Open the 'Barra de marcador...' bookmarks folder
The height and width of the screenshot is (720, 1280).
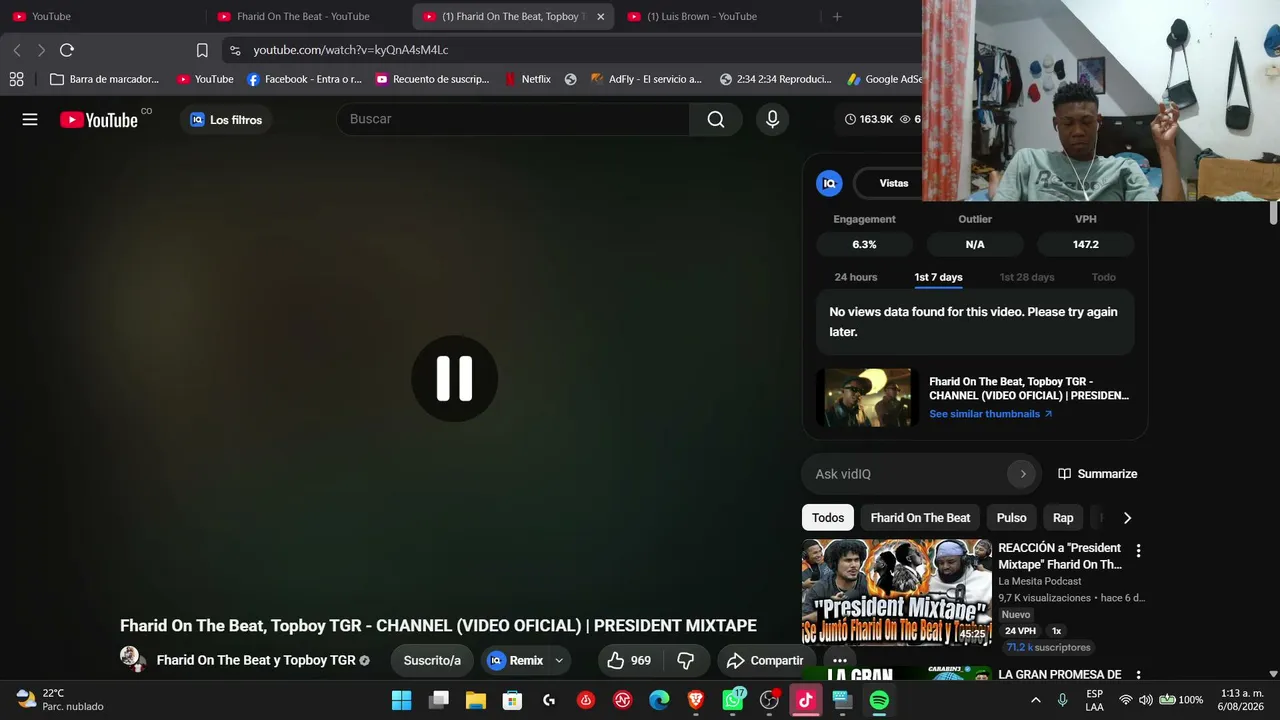click(104, 79)
